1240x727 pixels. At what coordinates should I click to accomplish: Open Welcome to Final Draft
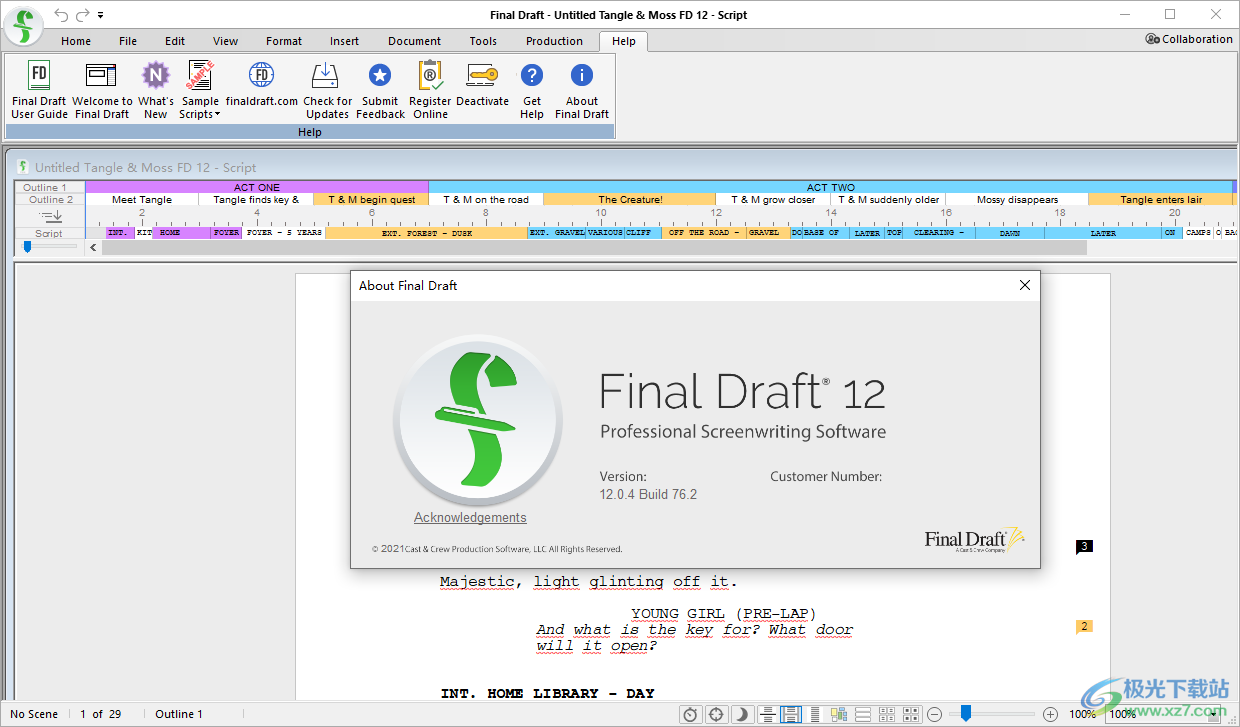pos(102,90)
